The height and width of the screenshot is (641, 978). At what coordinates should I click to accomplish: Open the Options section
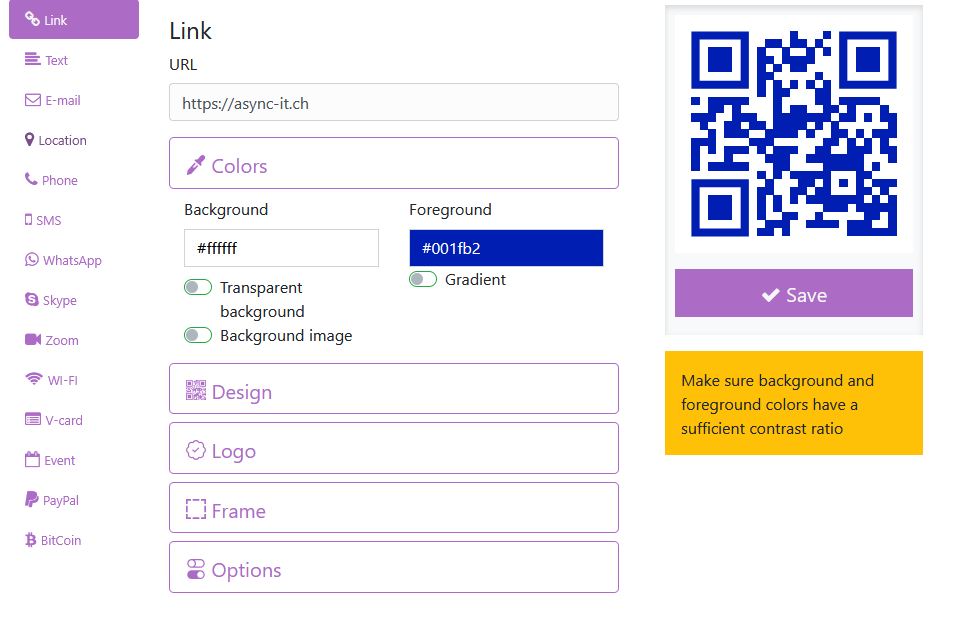[393, 567]
